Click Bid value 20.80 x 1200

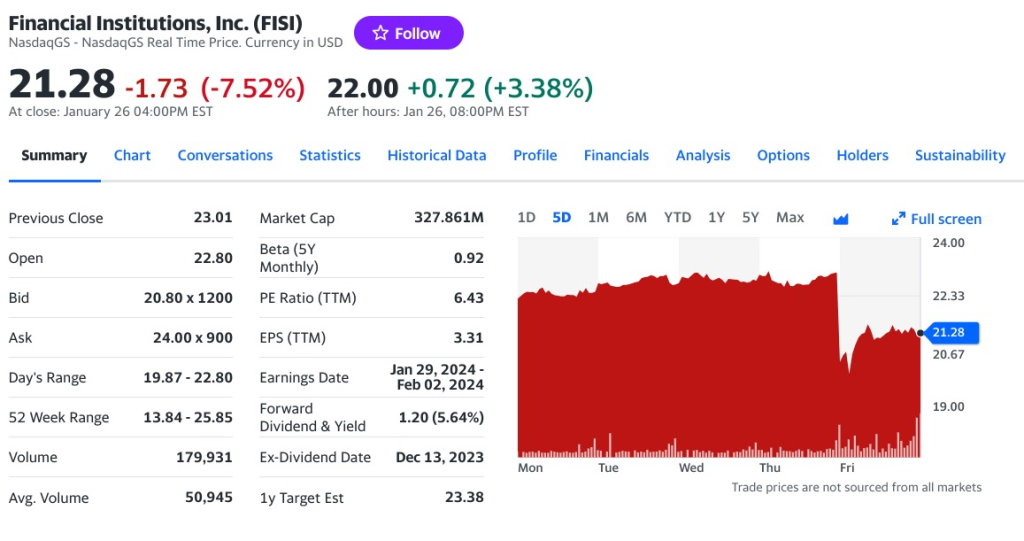[x=188, y=298]
